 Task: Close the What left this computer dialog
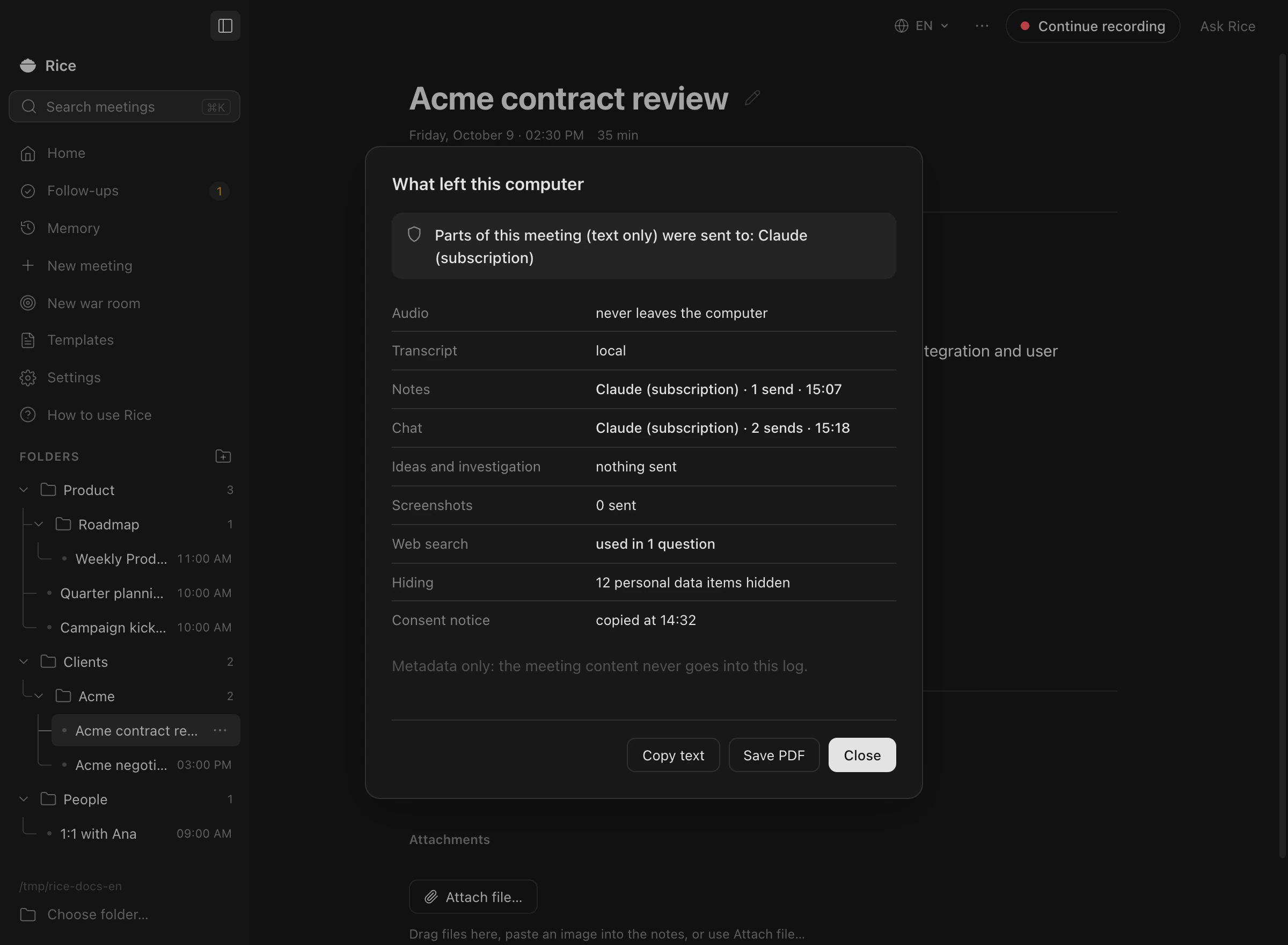tap(862, 755)
